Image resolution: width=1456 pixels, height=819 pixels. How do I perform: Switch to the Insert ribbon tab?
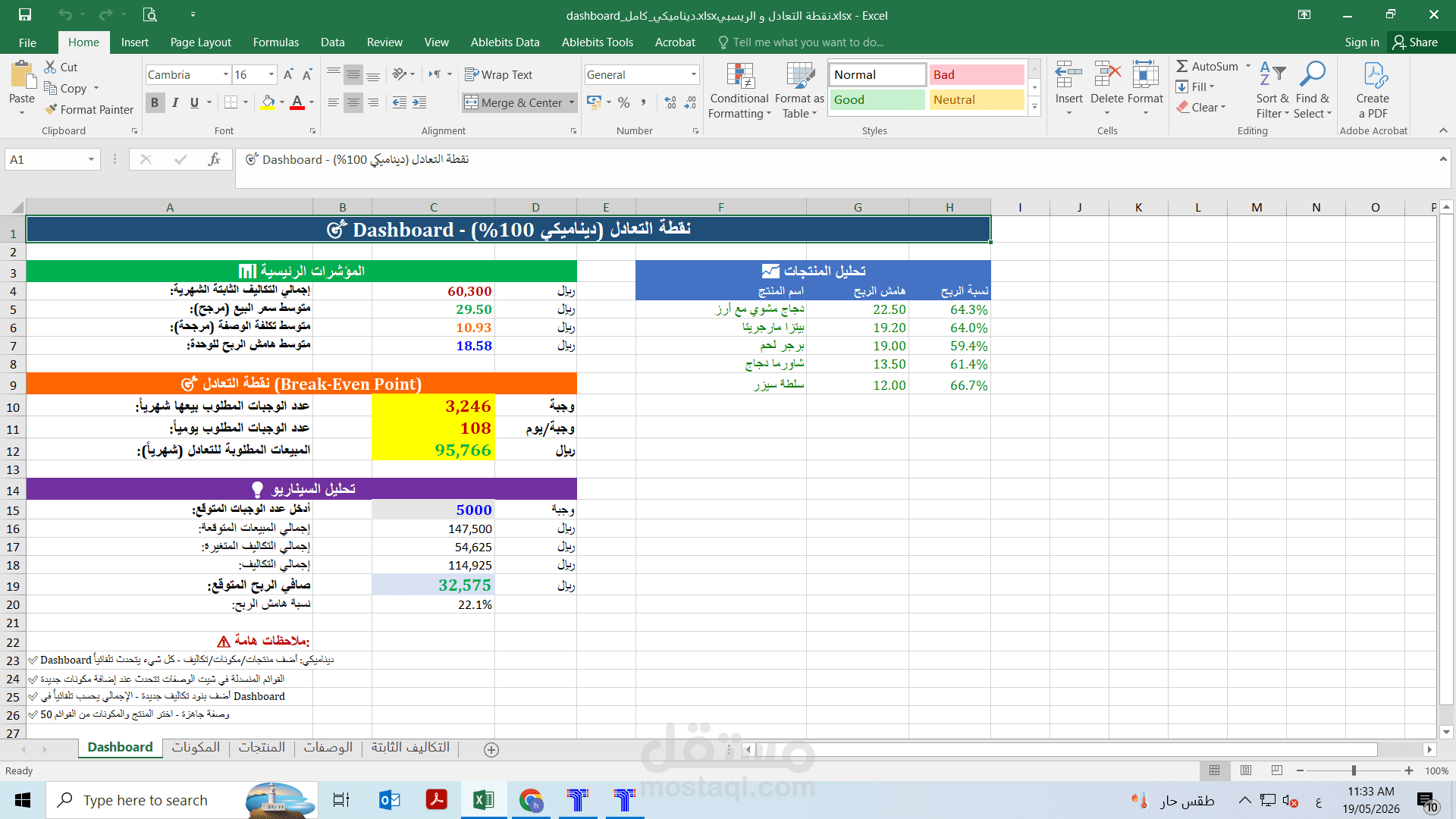coord(135,42)
